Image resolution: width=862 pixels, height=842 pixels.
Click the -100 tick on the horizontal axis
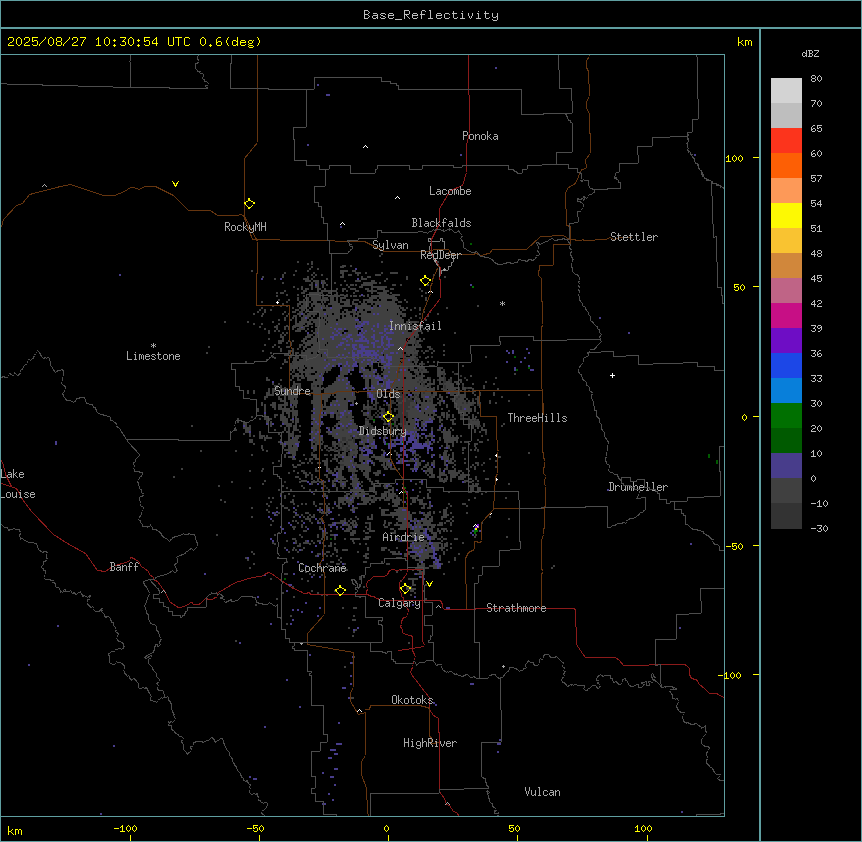point(125,828)
